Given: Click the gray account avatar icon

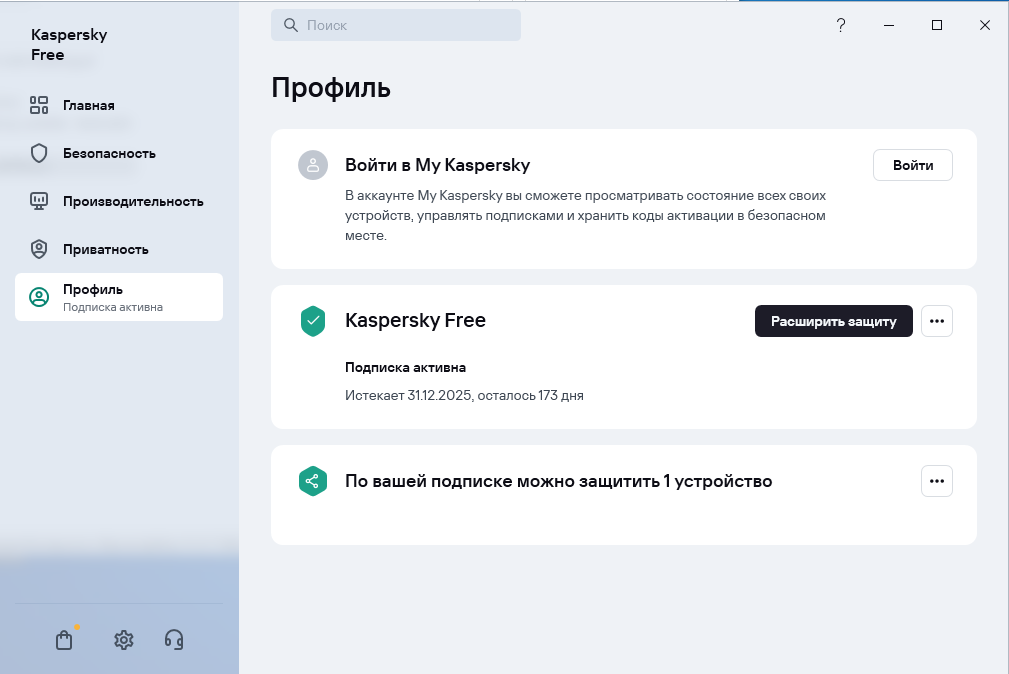Looking at the screenshot, I should 313,165.
